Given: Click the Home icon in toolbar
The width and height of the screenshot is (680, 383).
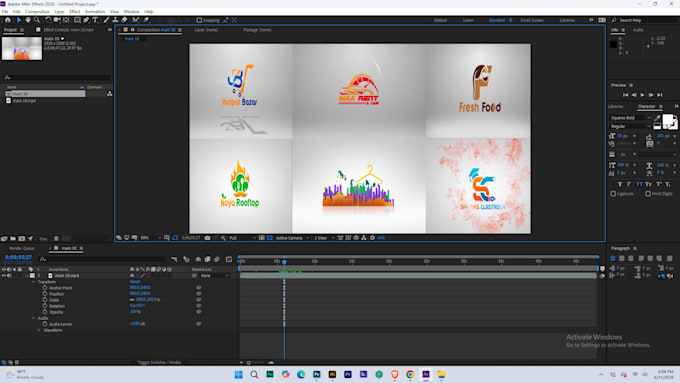Looking at the screenshot, I should pos(8,20).
